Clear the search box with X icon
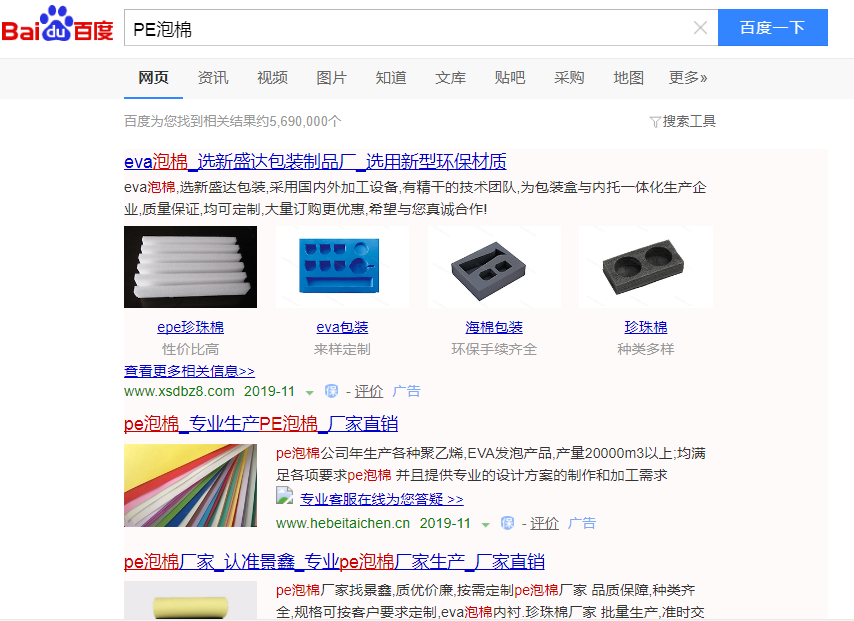Screen dimensions: 854x621 (700, 28)
